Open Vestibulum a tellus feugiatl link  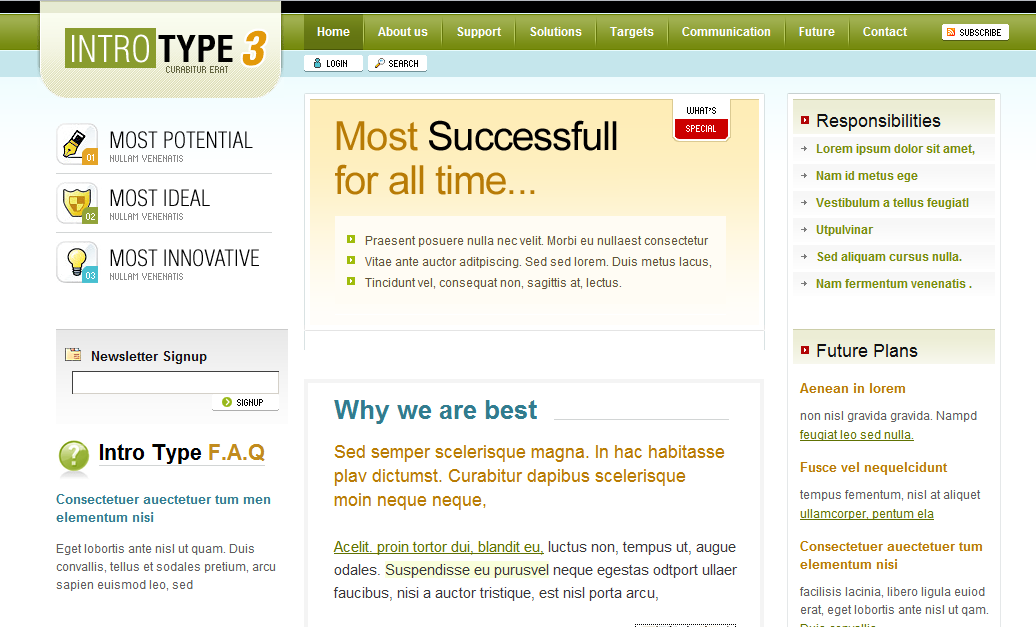[x=893, y=203]
